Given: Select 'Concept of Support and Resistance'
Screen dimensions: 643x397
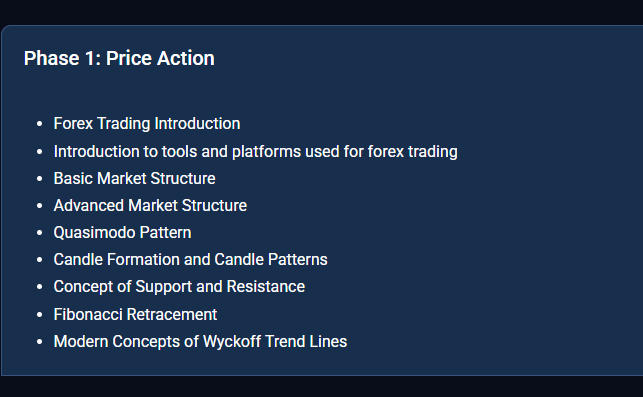Looking at the screenshot, I should [179, 287].
